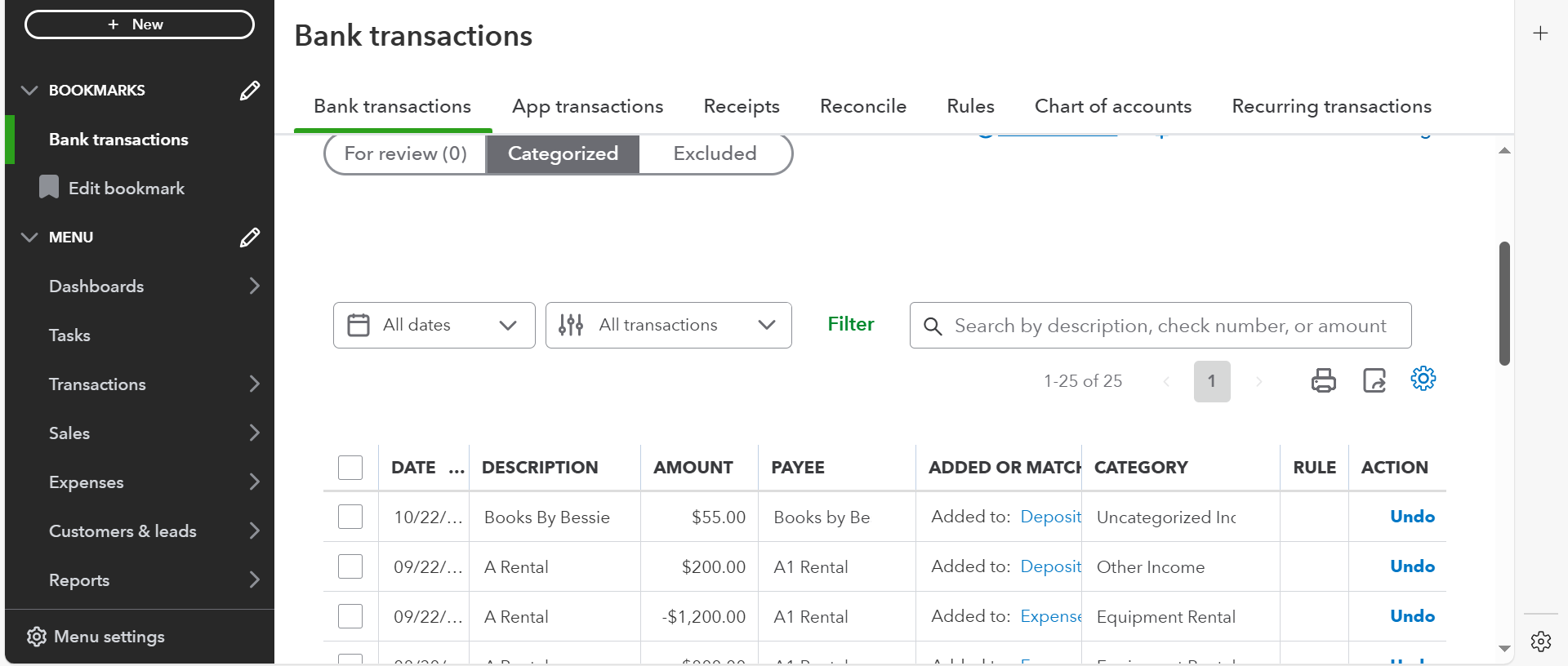1568x666 pixels.
Task: Click the pencil icon beside MENU
Action: (x=250, y=238)
